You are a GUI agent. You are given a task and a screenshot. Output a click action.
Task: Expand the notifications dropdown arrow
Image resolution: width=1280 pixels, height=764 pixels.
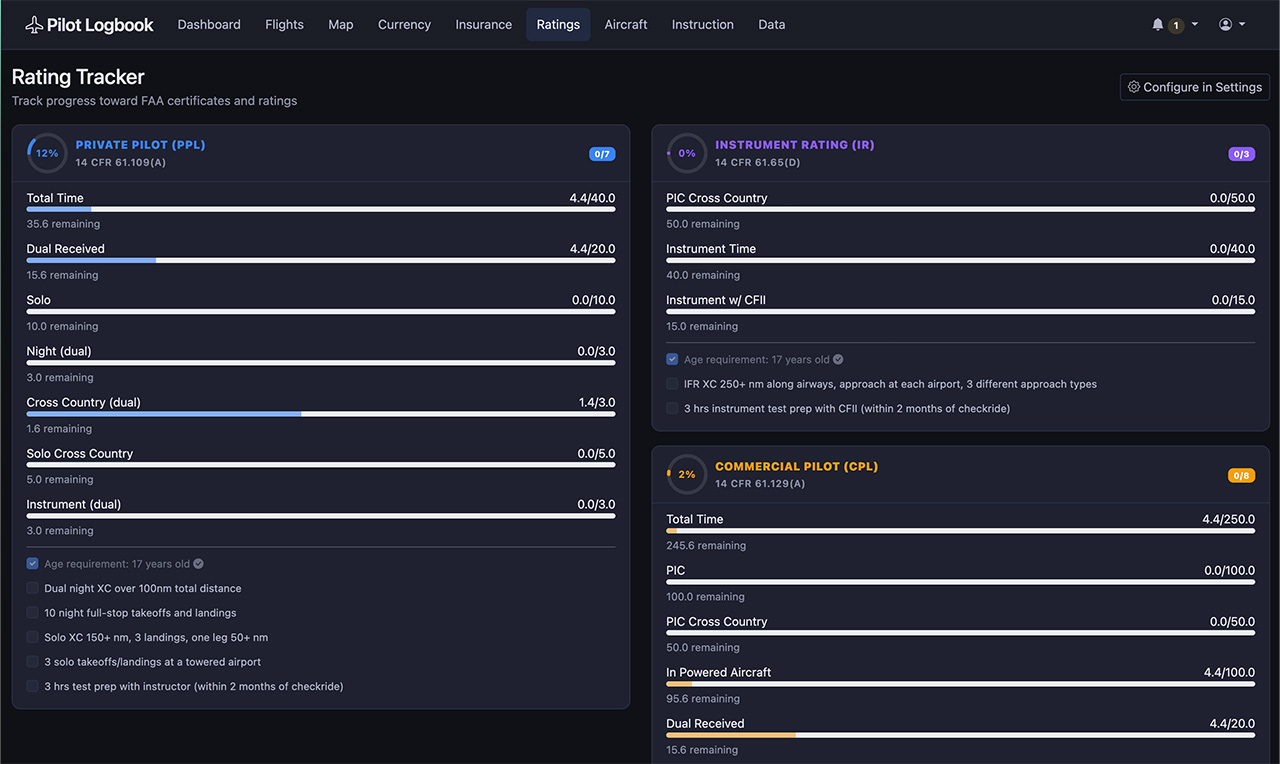coord(1194,25)
